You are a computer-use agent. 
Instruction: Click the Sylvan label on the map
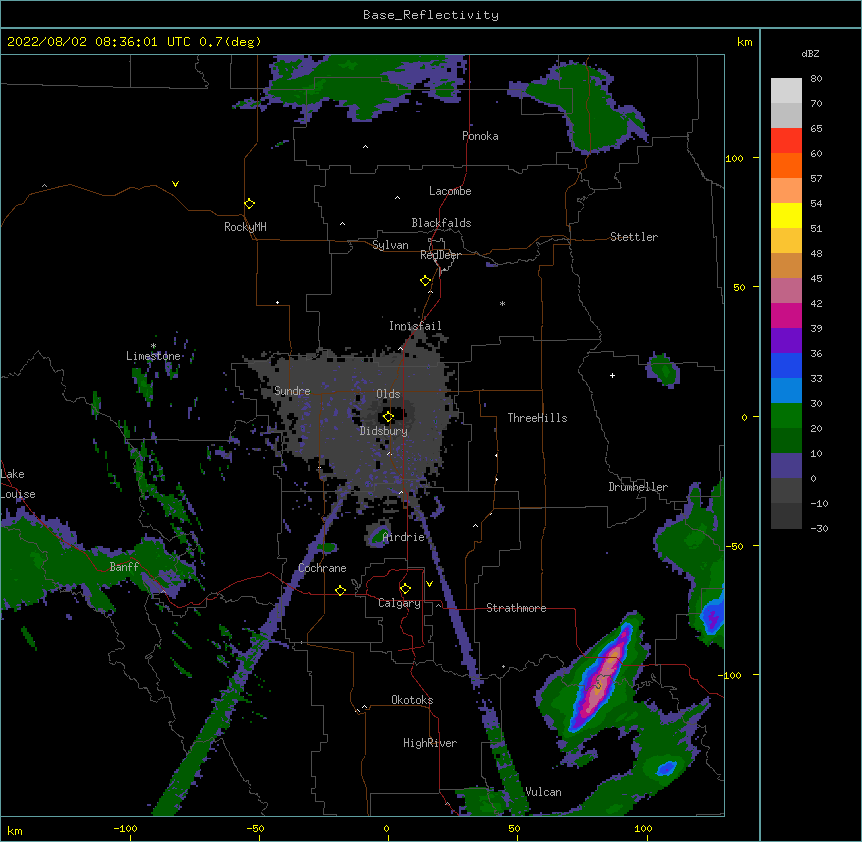[x=390, y=245]
